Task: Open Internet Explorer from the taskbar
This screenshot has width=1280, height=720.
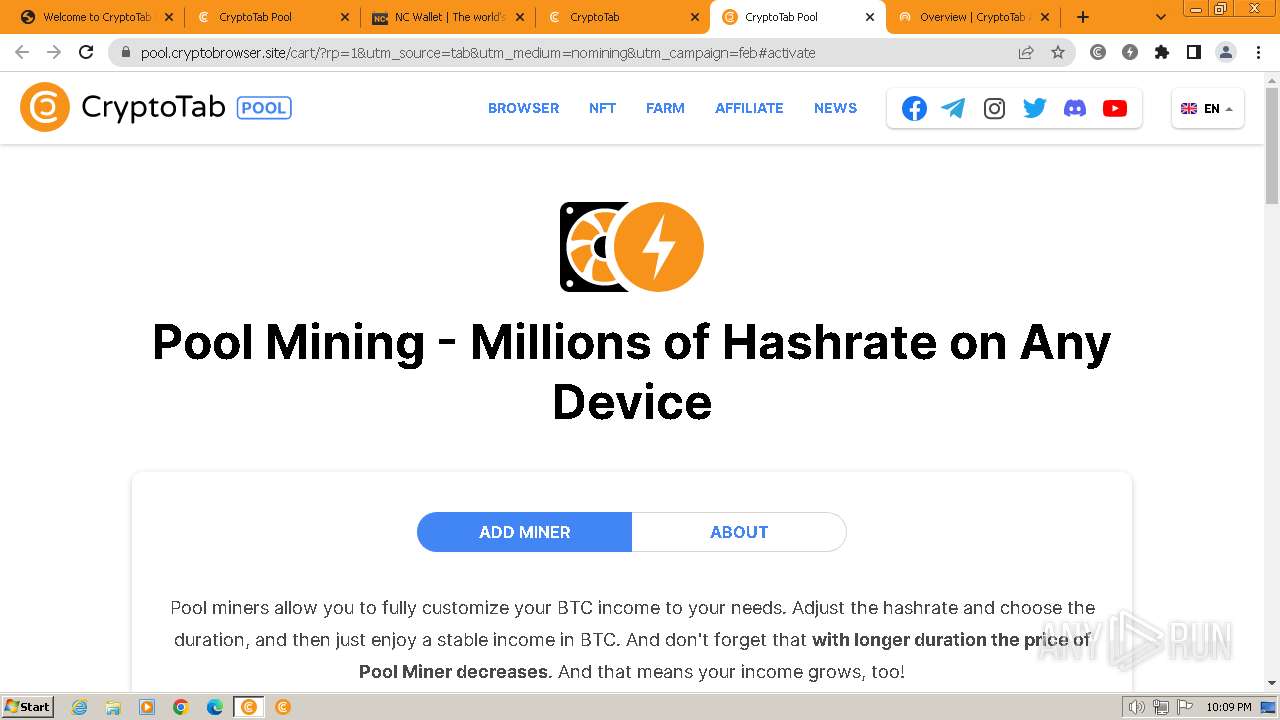Action: pyautogui.click(x=80, y=707)
